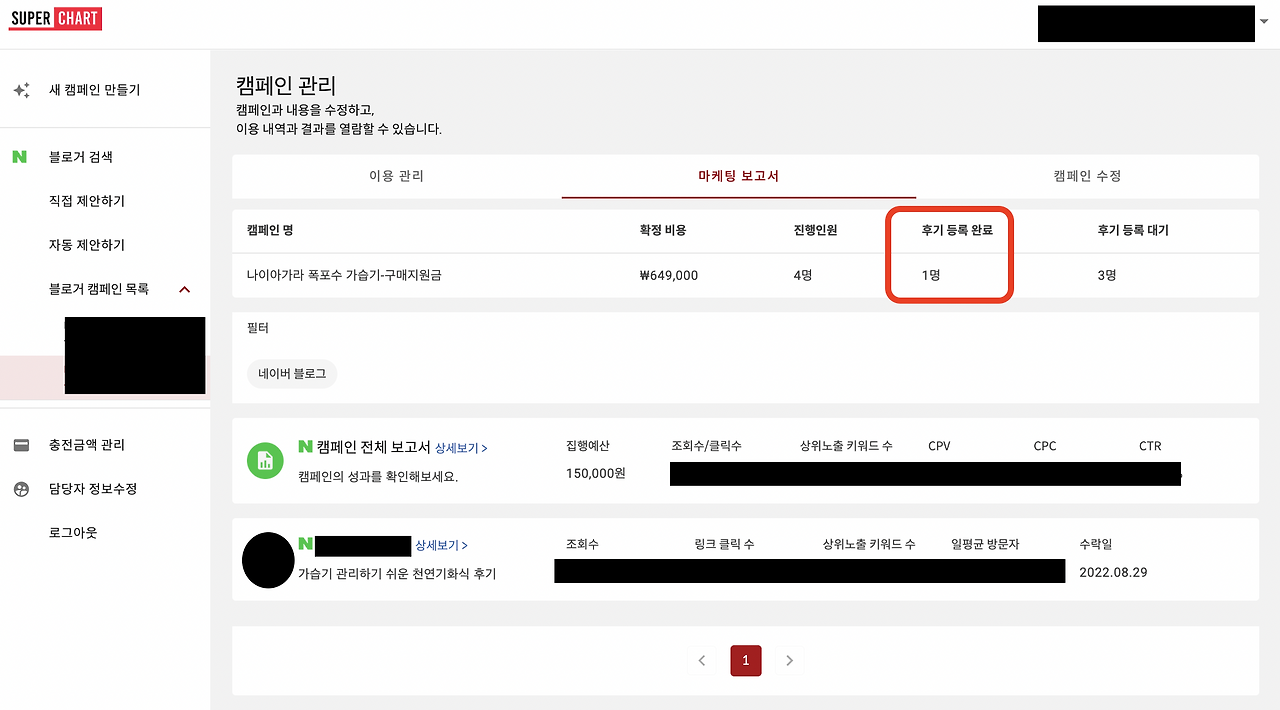Select the green report document icon
Image resolution: width=1280 pixels, height=710 pixels.
point(265,460)
